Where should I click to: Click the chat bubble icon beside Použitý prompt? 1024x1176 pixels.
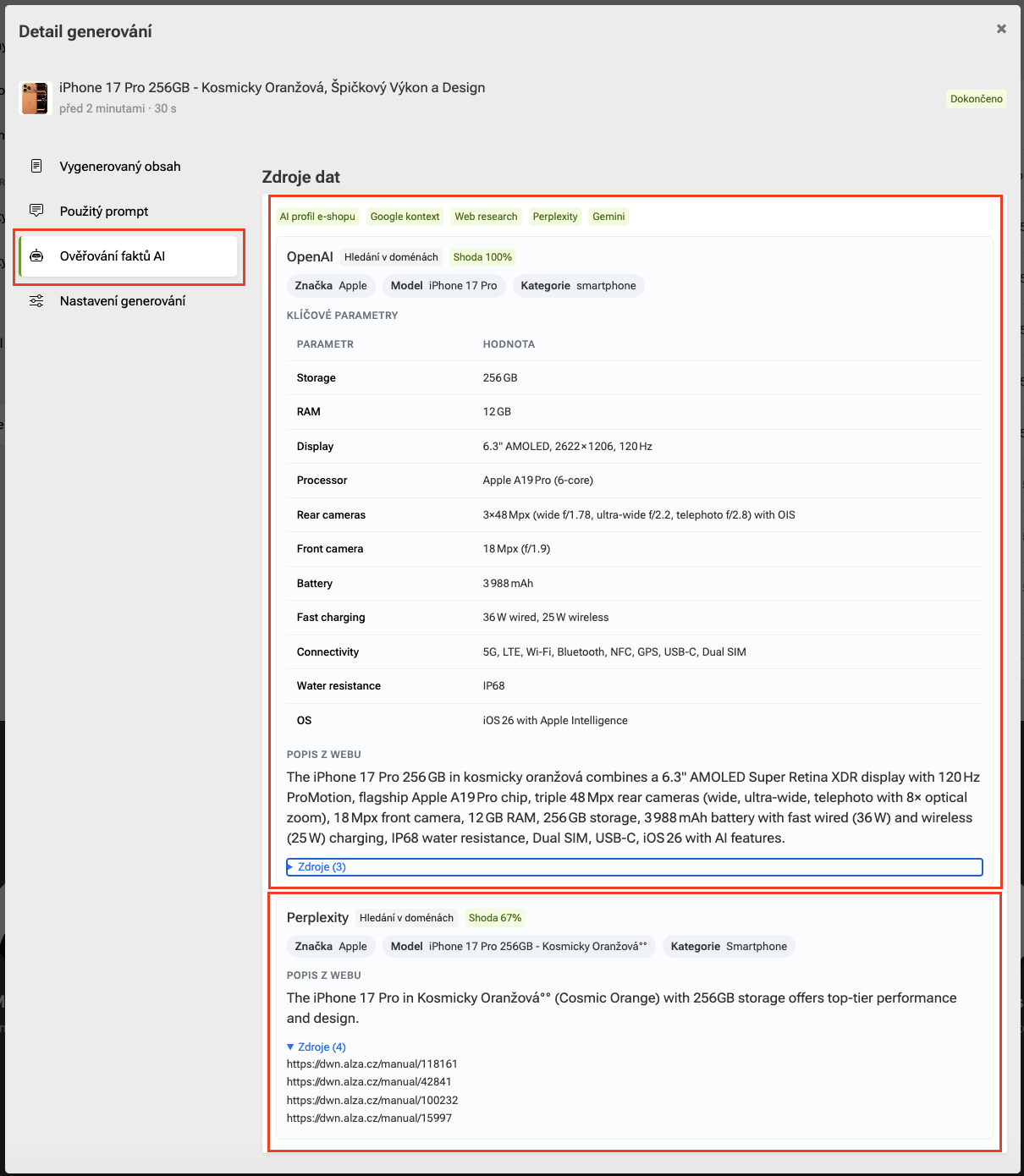[36, 211]
